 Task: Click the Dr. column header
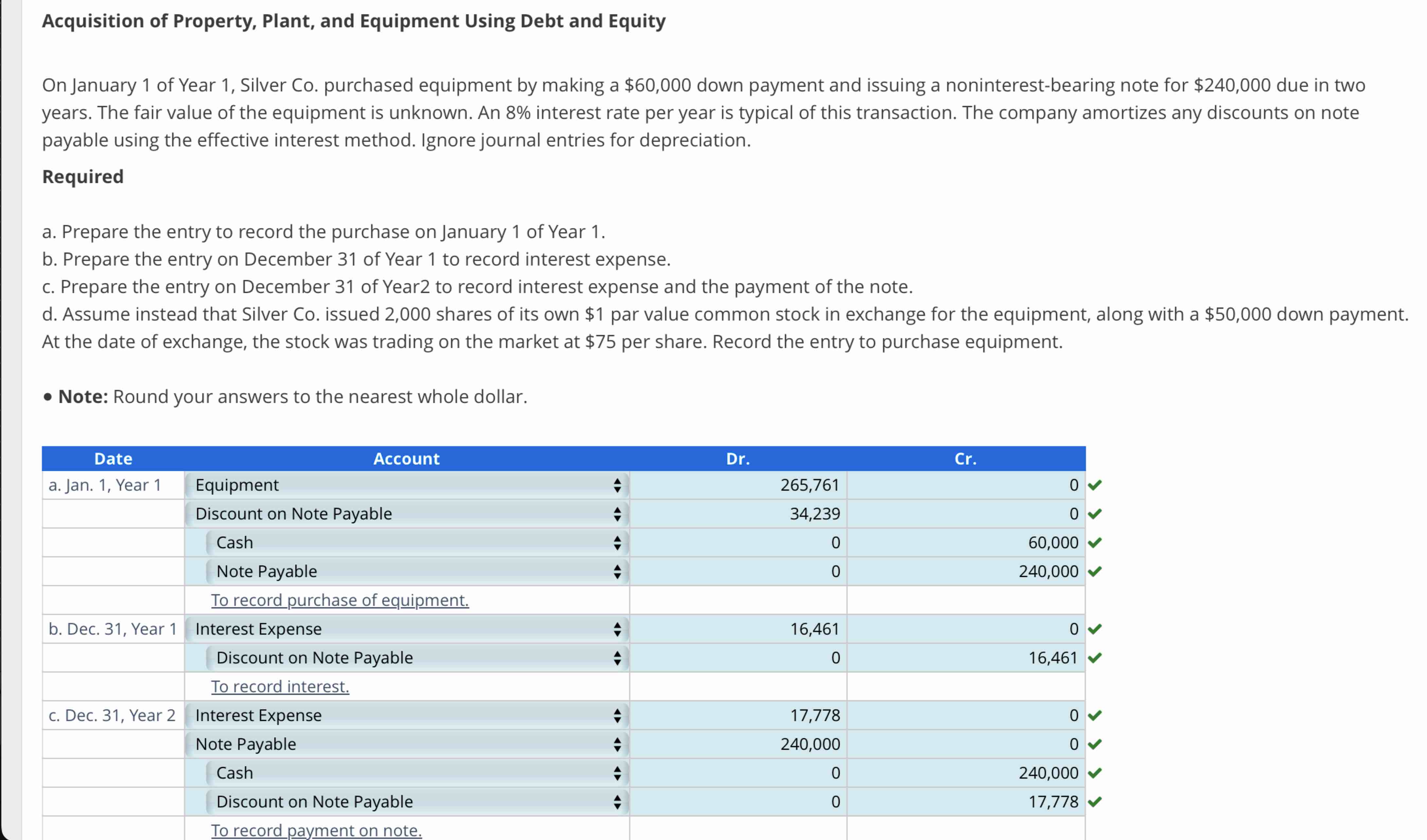pos(738,458)
